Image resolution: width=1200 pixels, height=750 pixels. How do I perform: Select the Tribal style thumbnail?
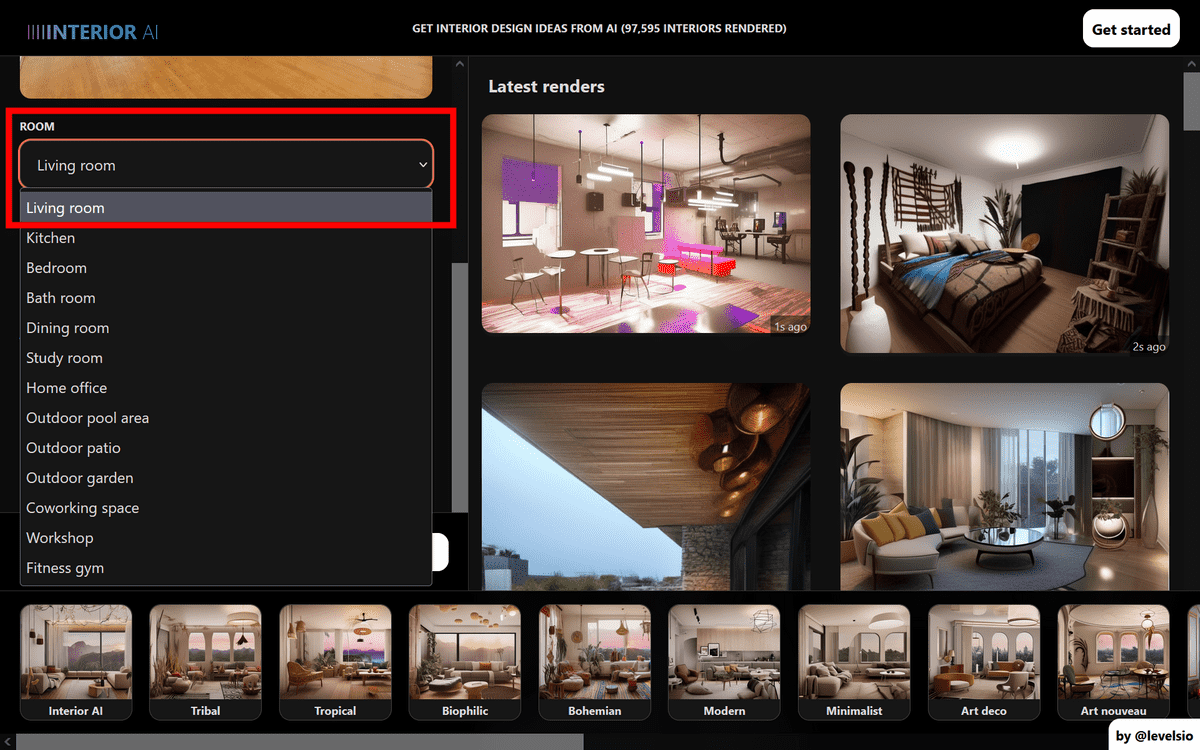coord(205,661)
